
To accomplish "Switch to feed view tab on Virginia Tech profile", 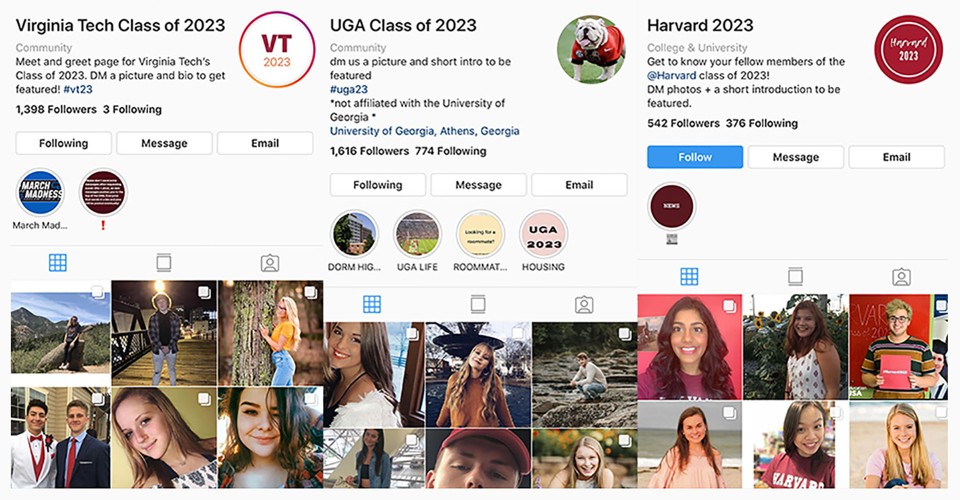I will coord(163,263).
